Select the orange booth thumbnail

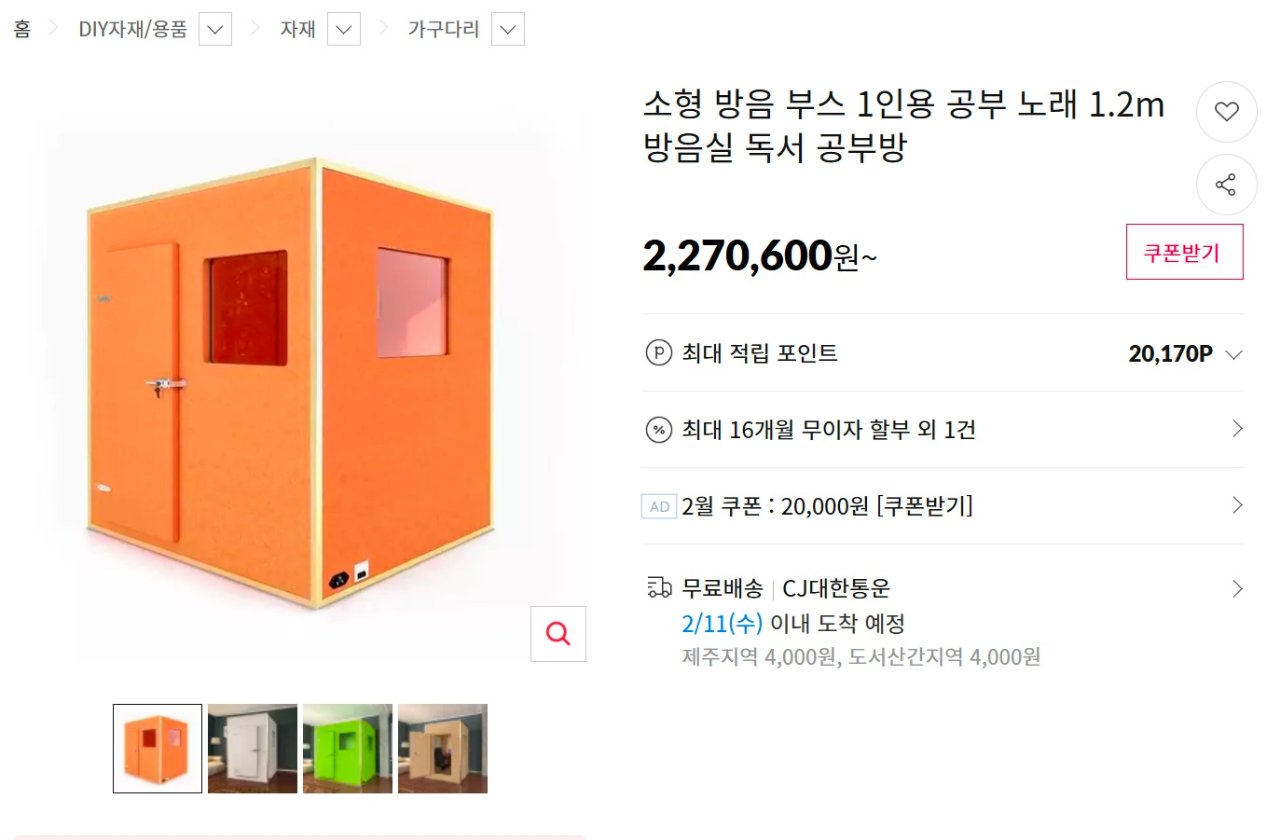157,749
